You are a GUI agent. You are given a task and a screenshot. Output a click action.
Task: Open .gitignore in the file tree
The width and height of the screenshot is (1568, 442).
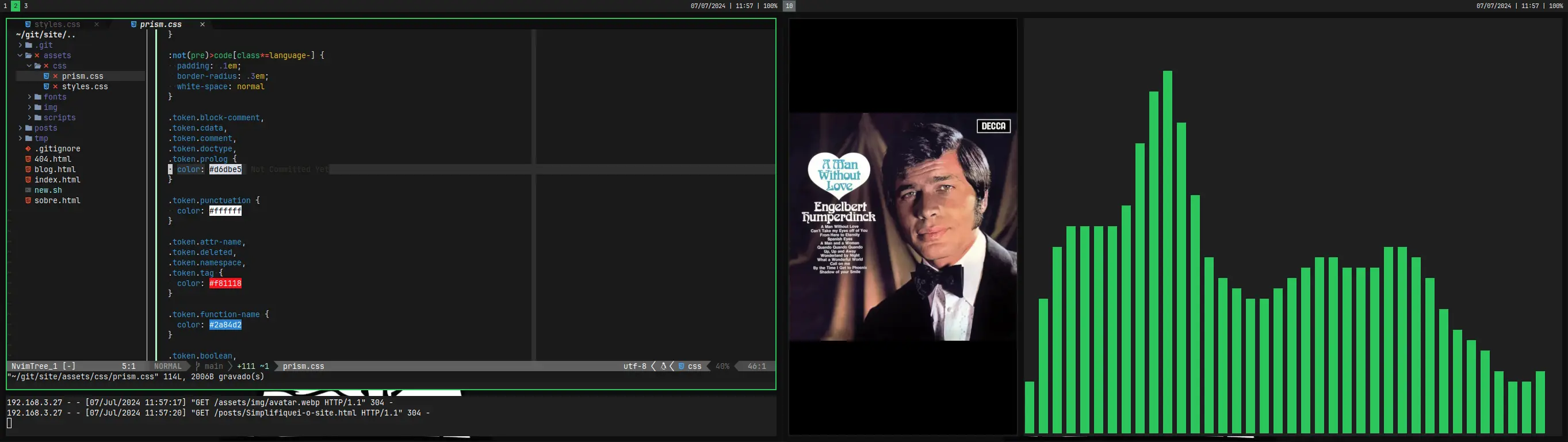[x=57, y=148]
